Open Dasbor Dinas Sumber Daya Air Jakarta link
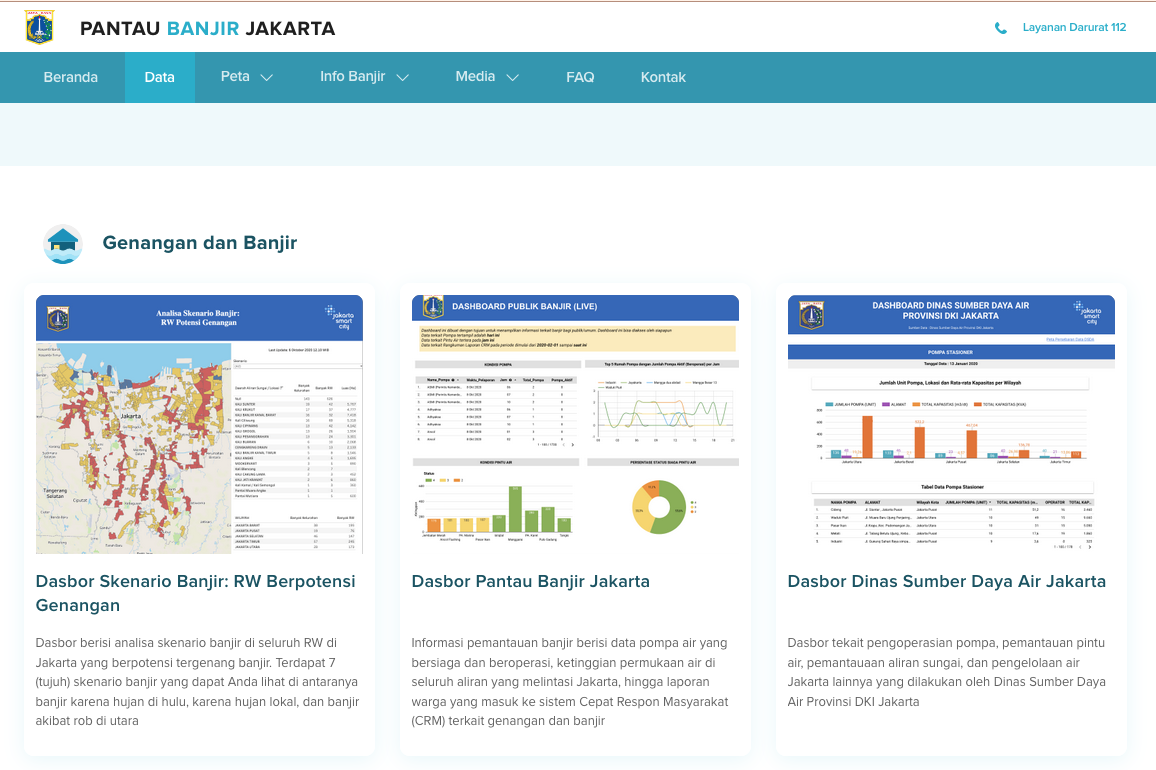Screen dimensions: 1156x770 pos(947,581)
